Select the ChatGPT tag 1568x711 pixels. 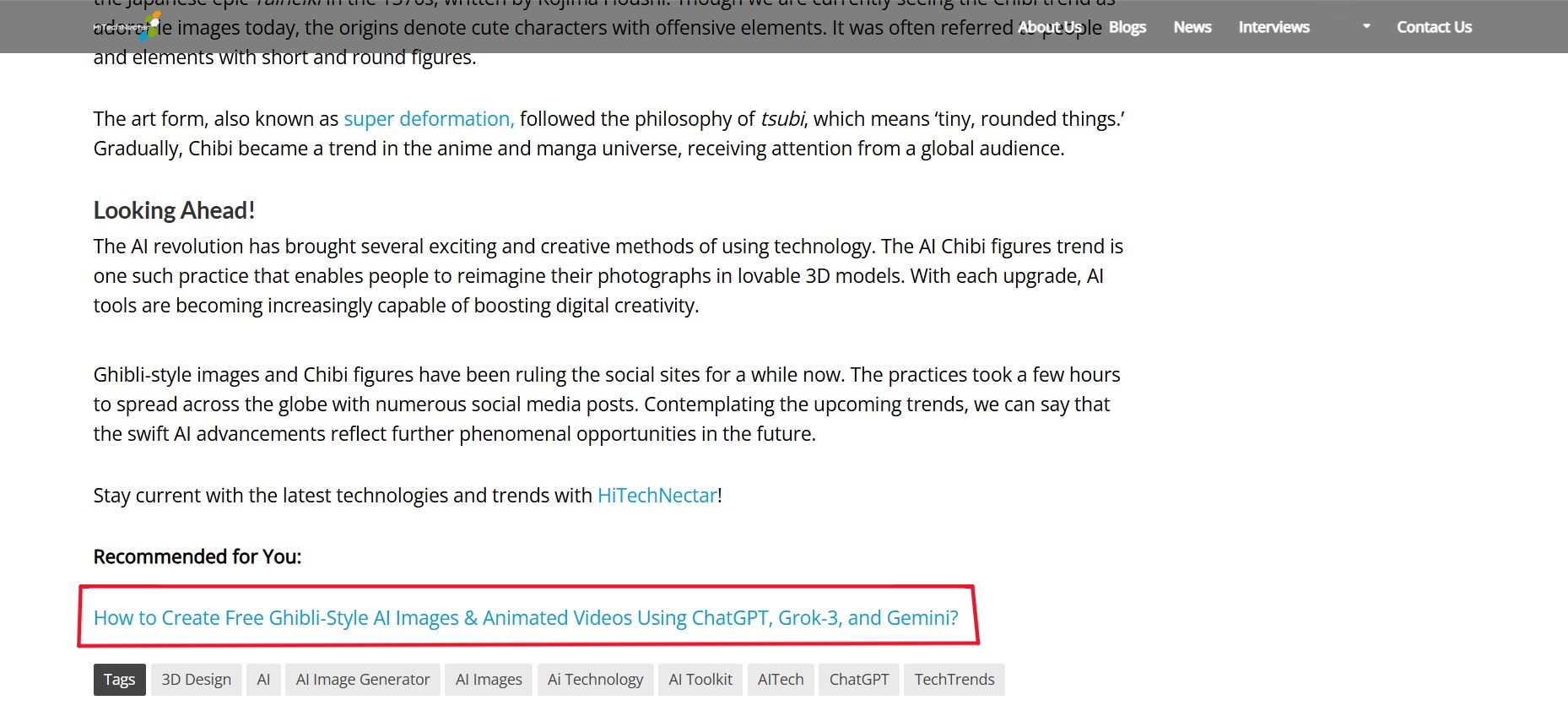858,679
